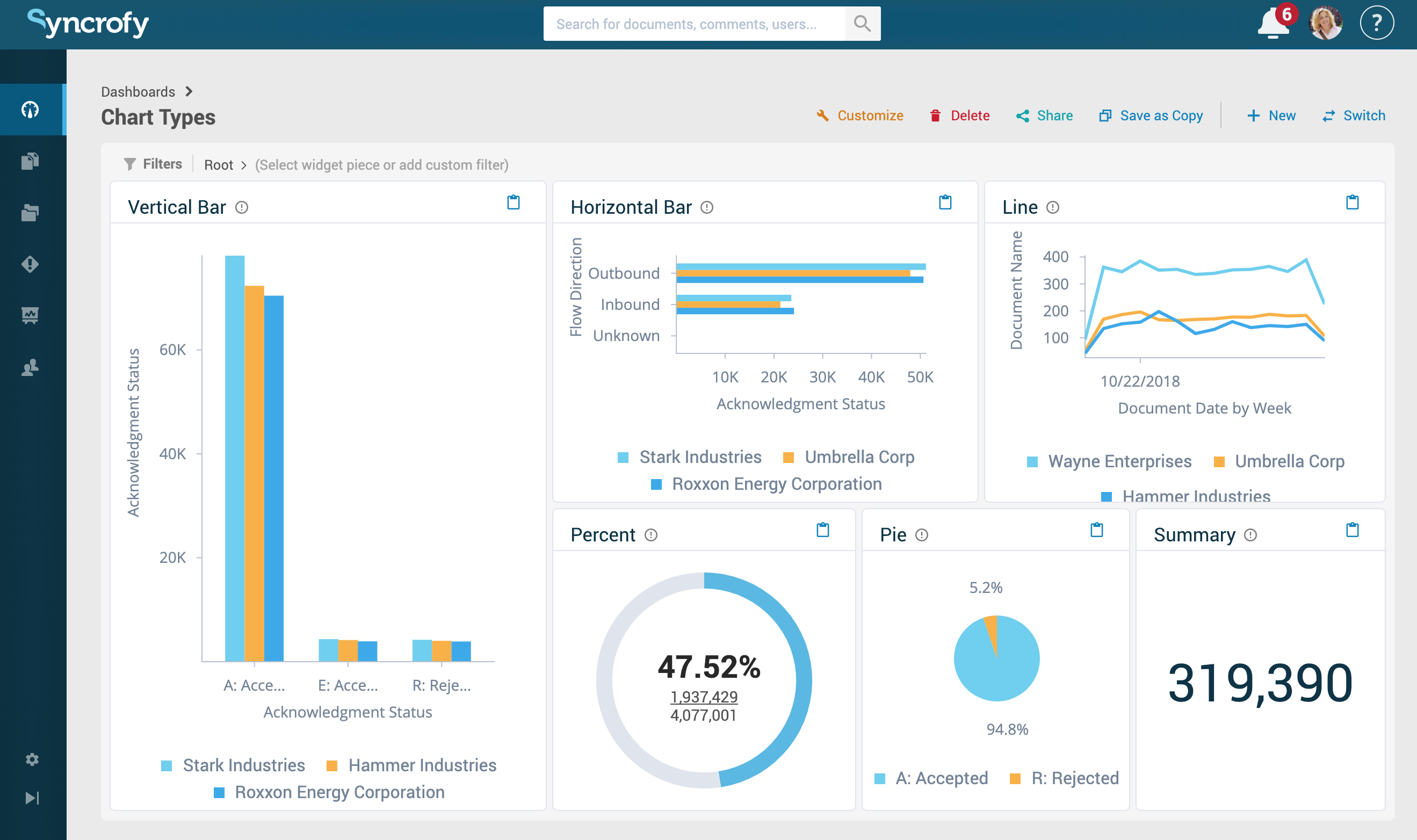Click chevron next to Dashboards breadcrumb
The image size is (1417, 840).
click(189, 92)
